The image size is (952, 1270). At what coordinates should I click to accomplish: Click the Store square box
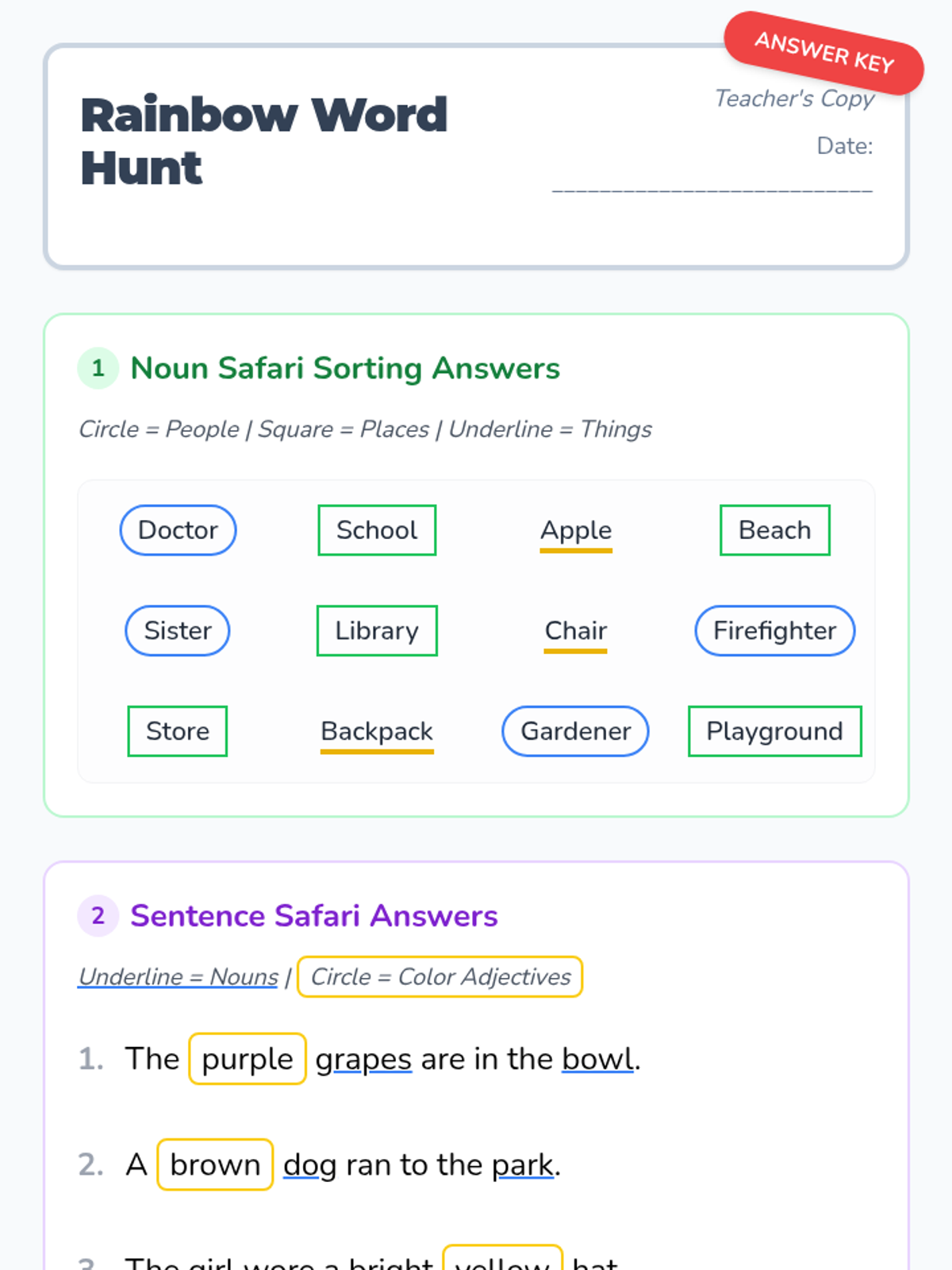pos(178,731)
